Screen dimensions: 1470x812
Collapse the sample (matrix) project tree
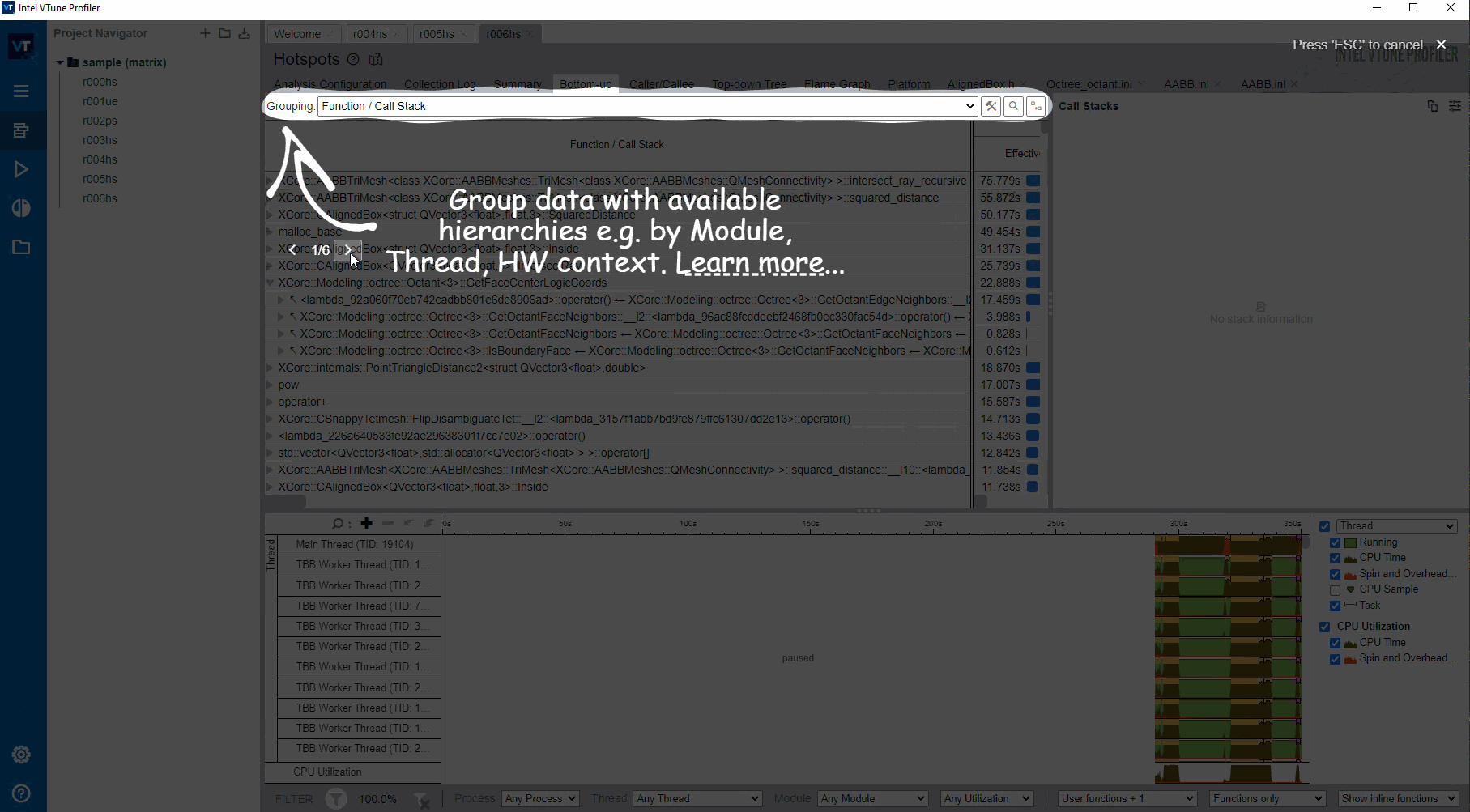pos(60,62)
